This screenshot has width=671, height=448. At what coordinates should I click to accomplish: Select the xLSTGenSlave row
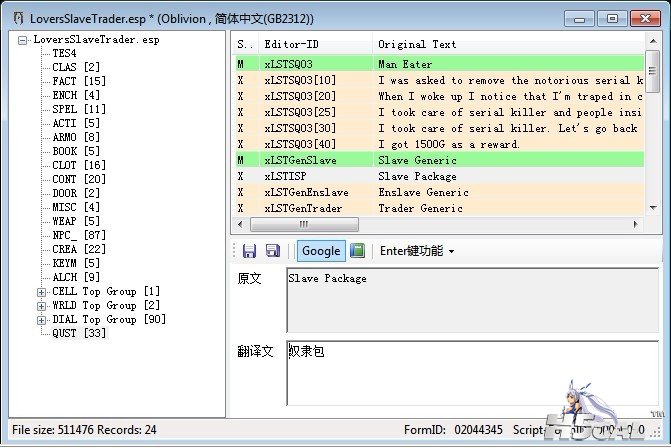tap(300, 160)
